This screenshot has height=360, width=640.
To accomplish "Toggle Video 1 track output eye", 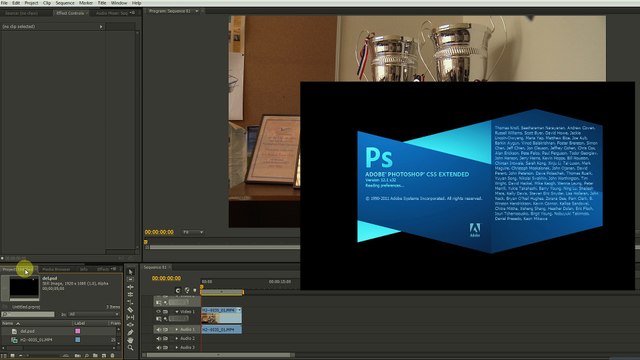I will click(158, 311).
